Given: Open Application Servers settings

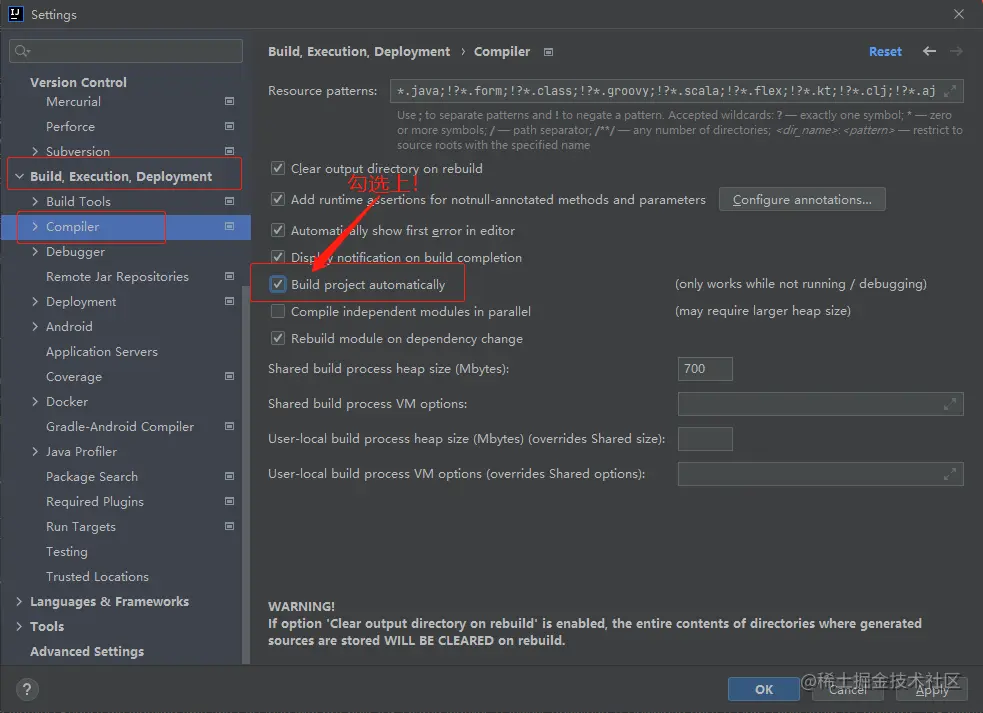Looking at the screenshot, I should (102, 352).
